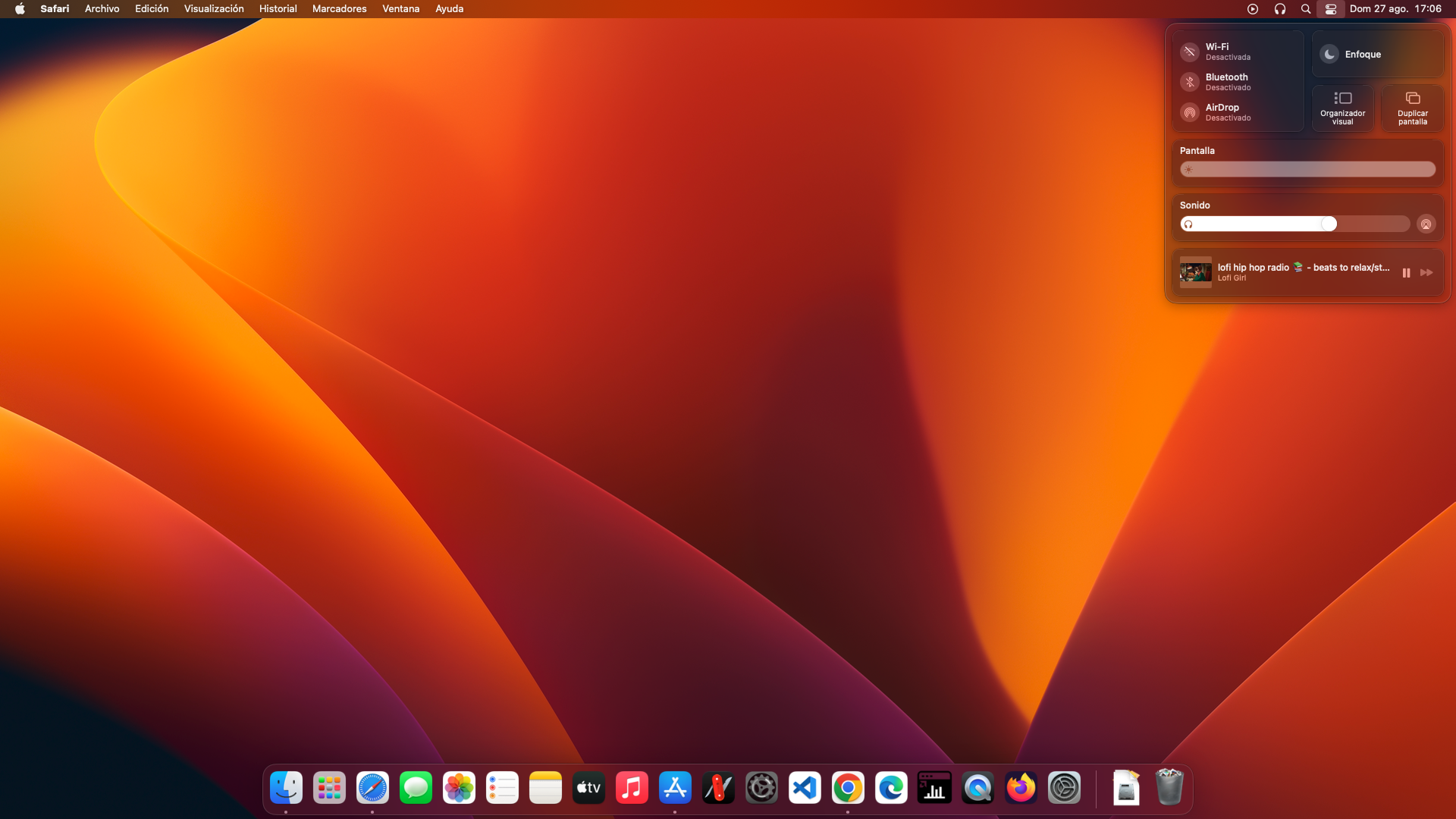
Task: Expand the Pantalla display section header
Action: [1197, 150]
